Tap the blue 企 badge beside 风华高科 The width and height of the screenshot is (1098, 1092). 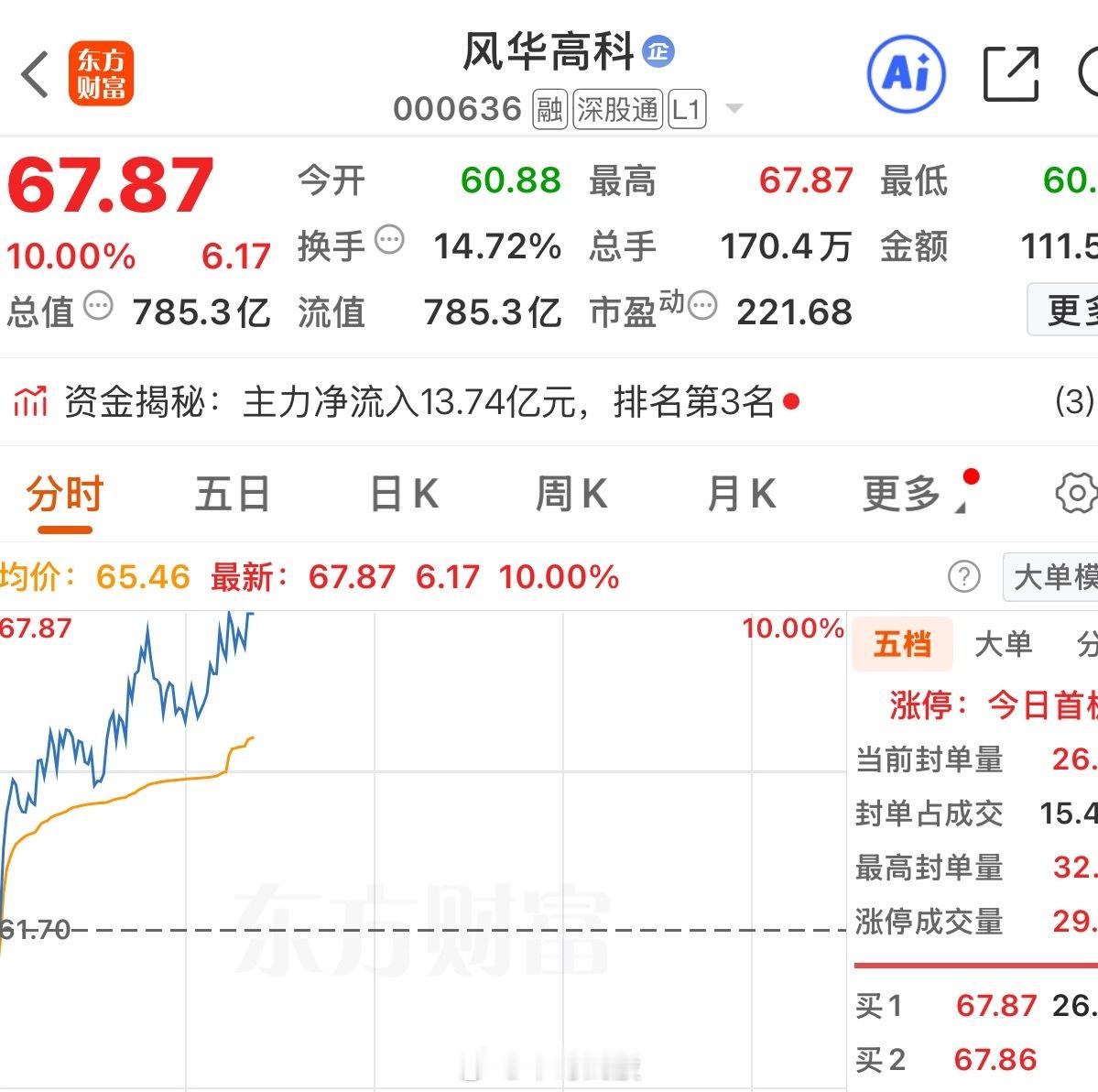[658, 51]
